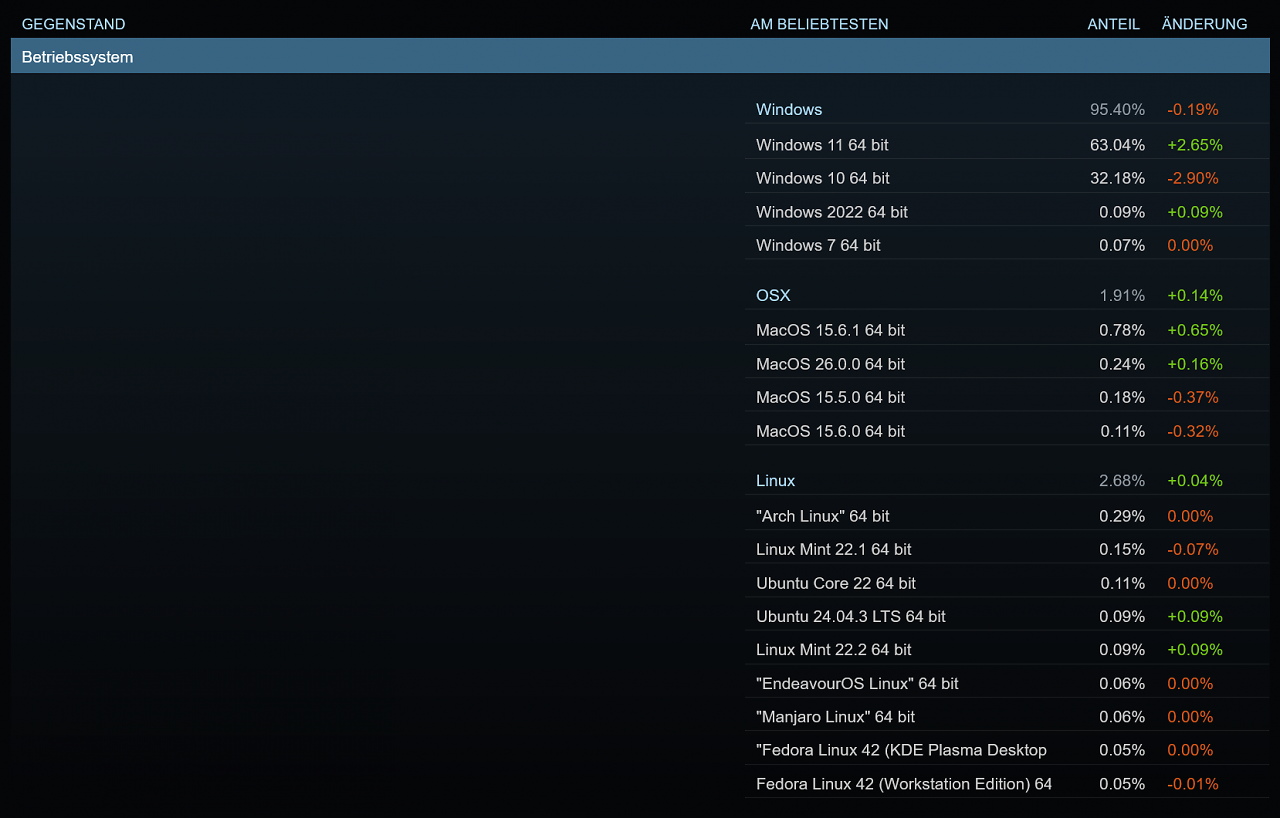The width and height of the screenshot is (1280, 818).
Task: Click the +0.04% change value
Action: point(1195,481)
